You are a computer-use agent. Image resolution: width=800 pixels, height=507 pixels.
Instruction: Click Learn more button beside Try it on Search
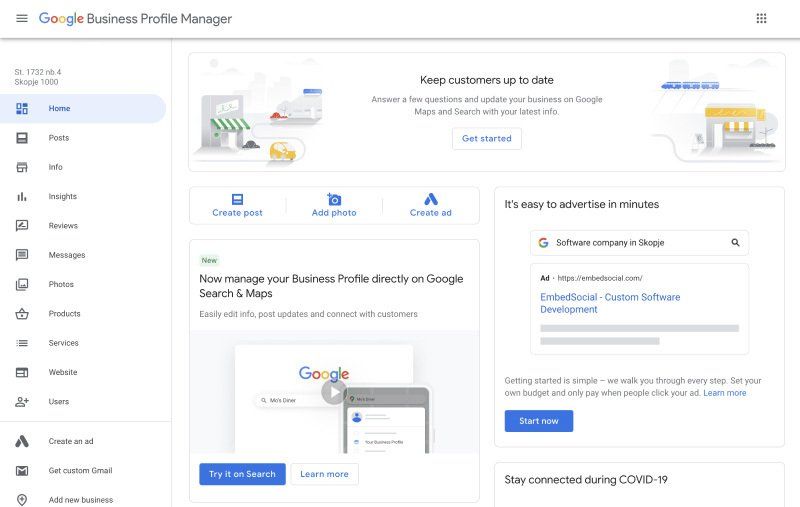click(324, 474)
